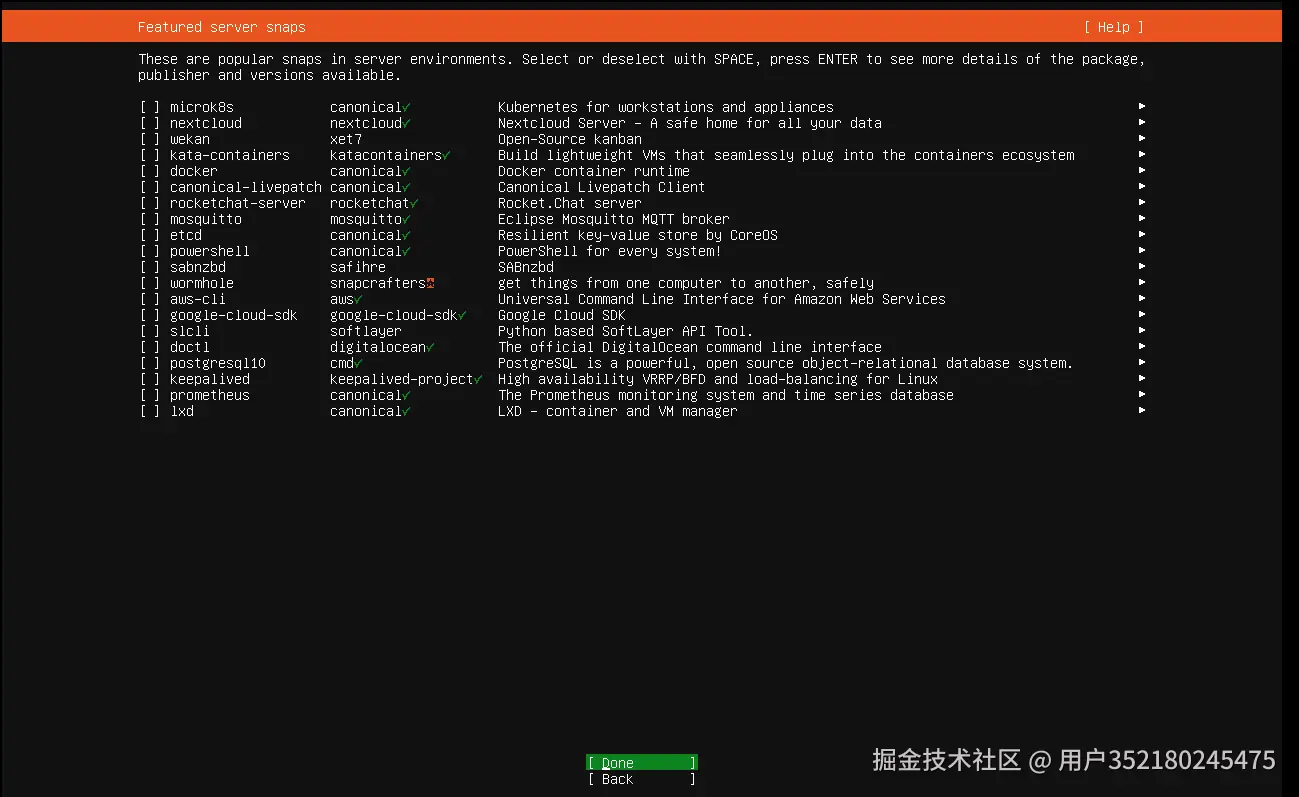Toggle the sabnzbd snap checkbox
This screenshot has height=797, width=1299.
[150, 267]
